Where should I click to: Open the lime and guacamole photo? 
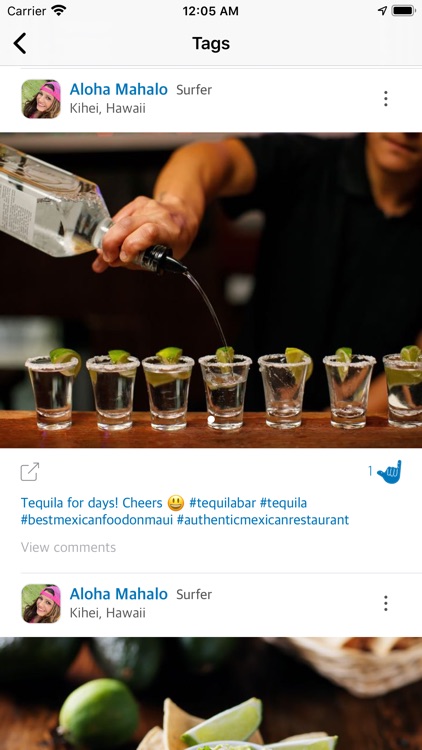[x=211, y=694]
